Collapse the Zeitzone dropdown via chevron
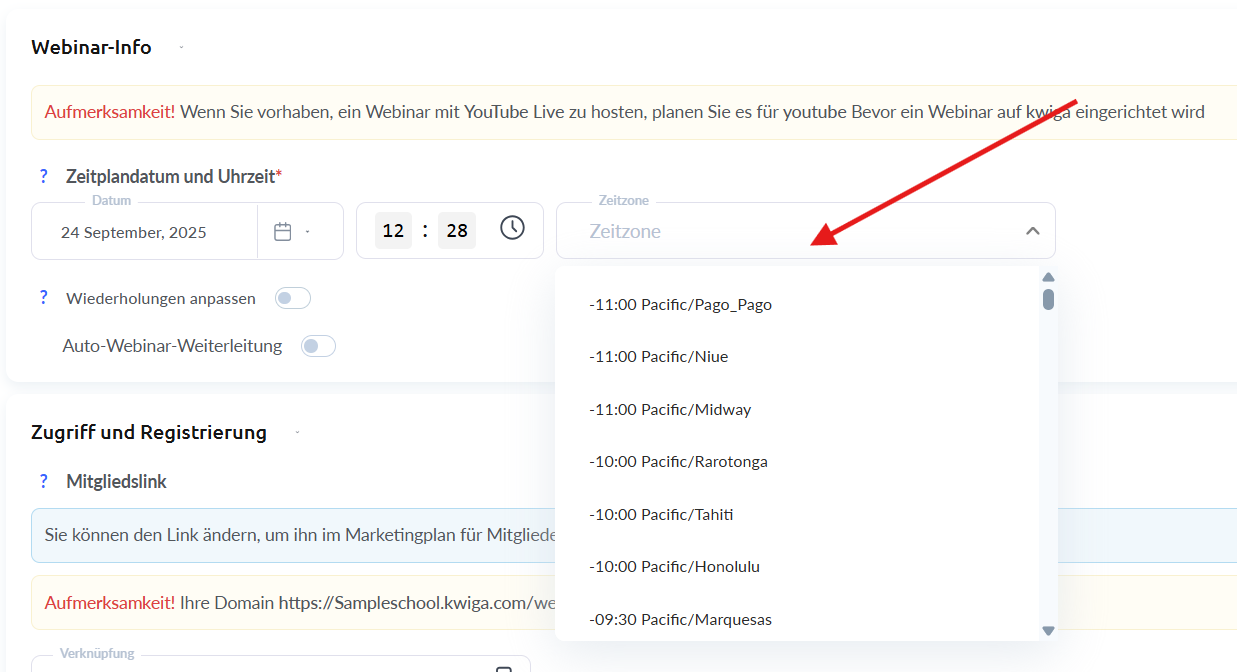The image size is (1237, 672). pyautogui.click(x=1032, y=231)
